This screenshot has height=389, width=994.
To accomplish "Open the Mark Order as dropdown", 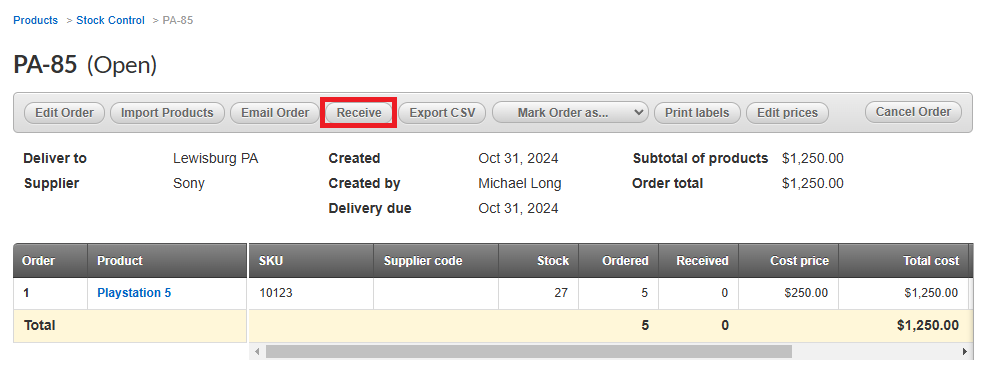I will point(570,113).
